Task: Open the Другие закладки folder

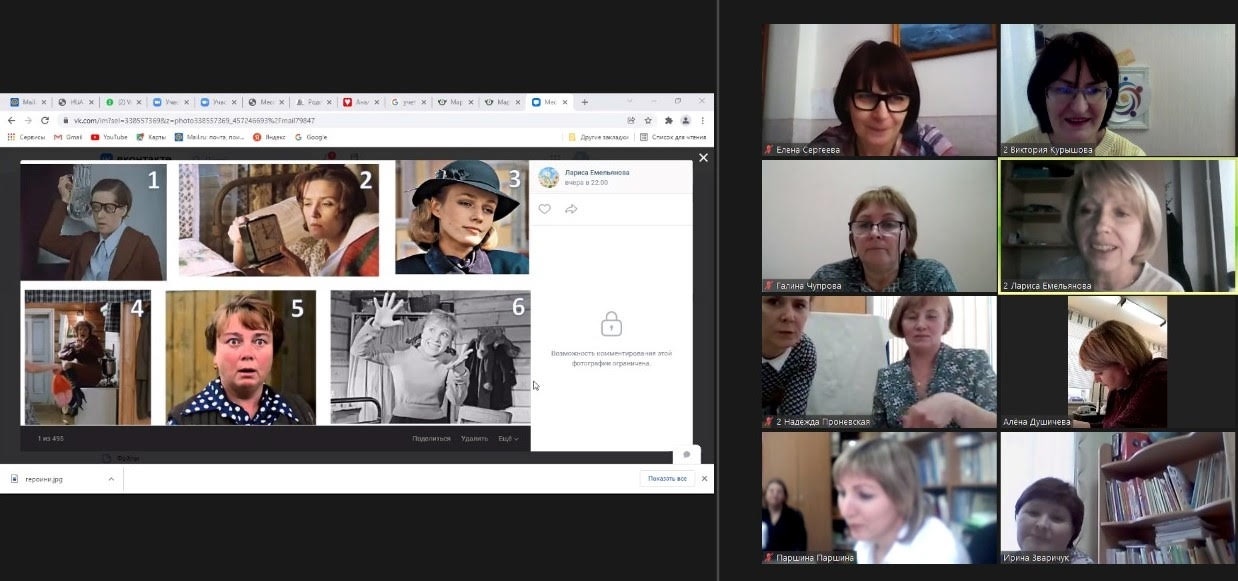Action: [x=599, y=137]
